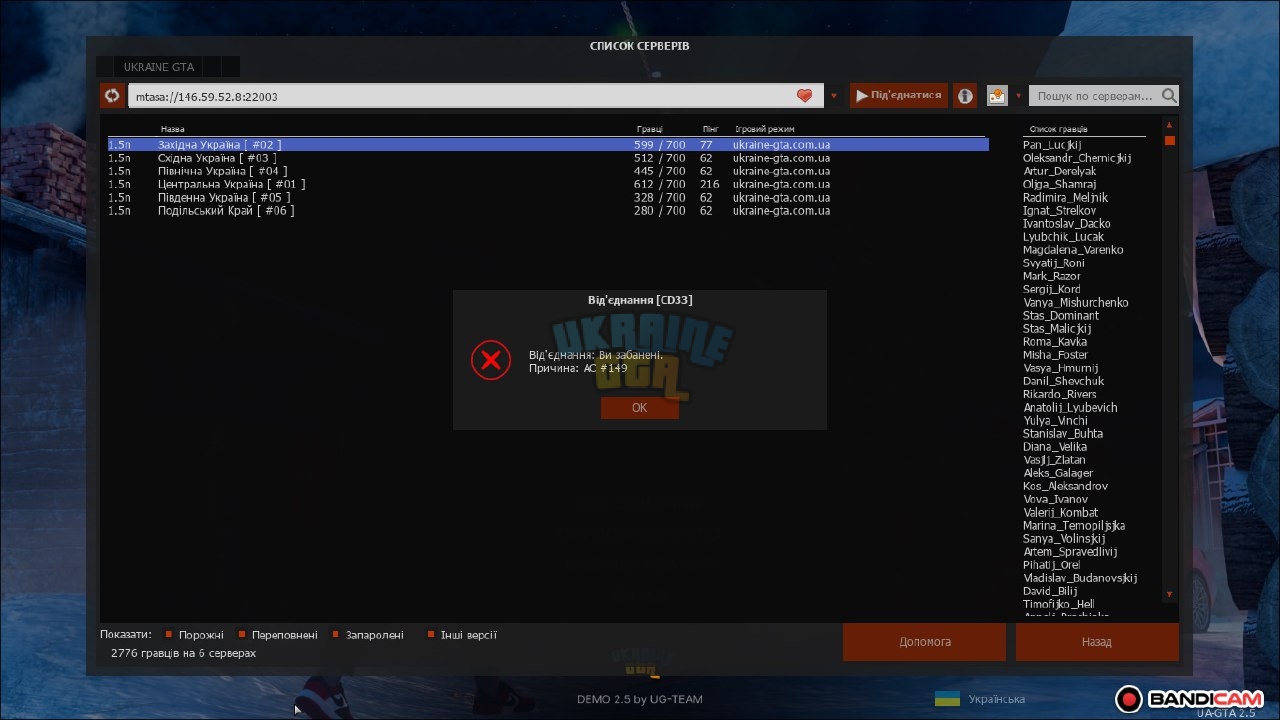The width and height of the screenshot is (1280, 720).
Task: Sort servers by the Ігровий режим column header
Action: (765, 129)
